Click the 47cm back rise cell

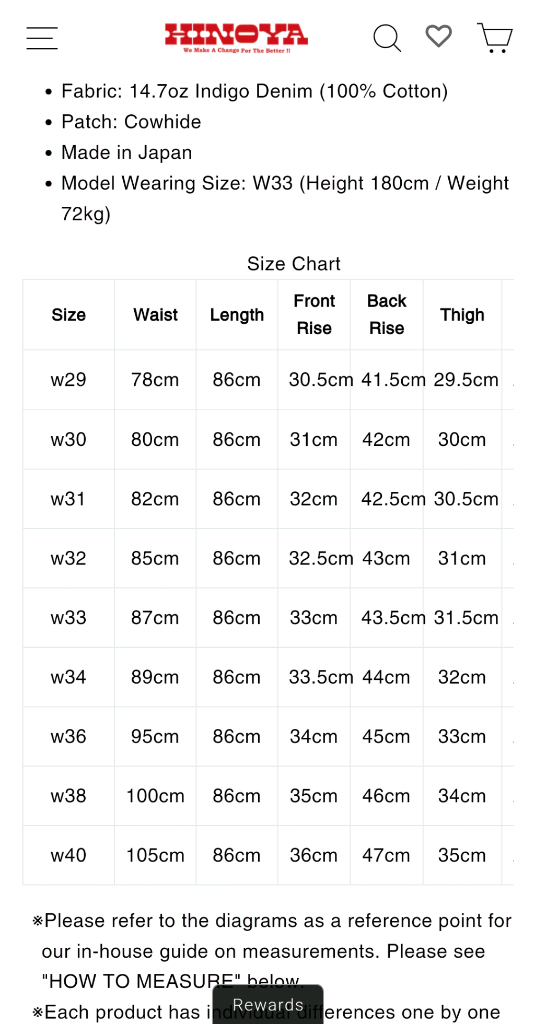tap(387, 856)
